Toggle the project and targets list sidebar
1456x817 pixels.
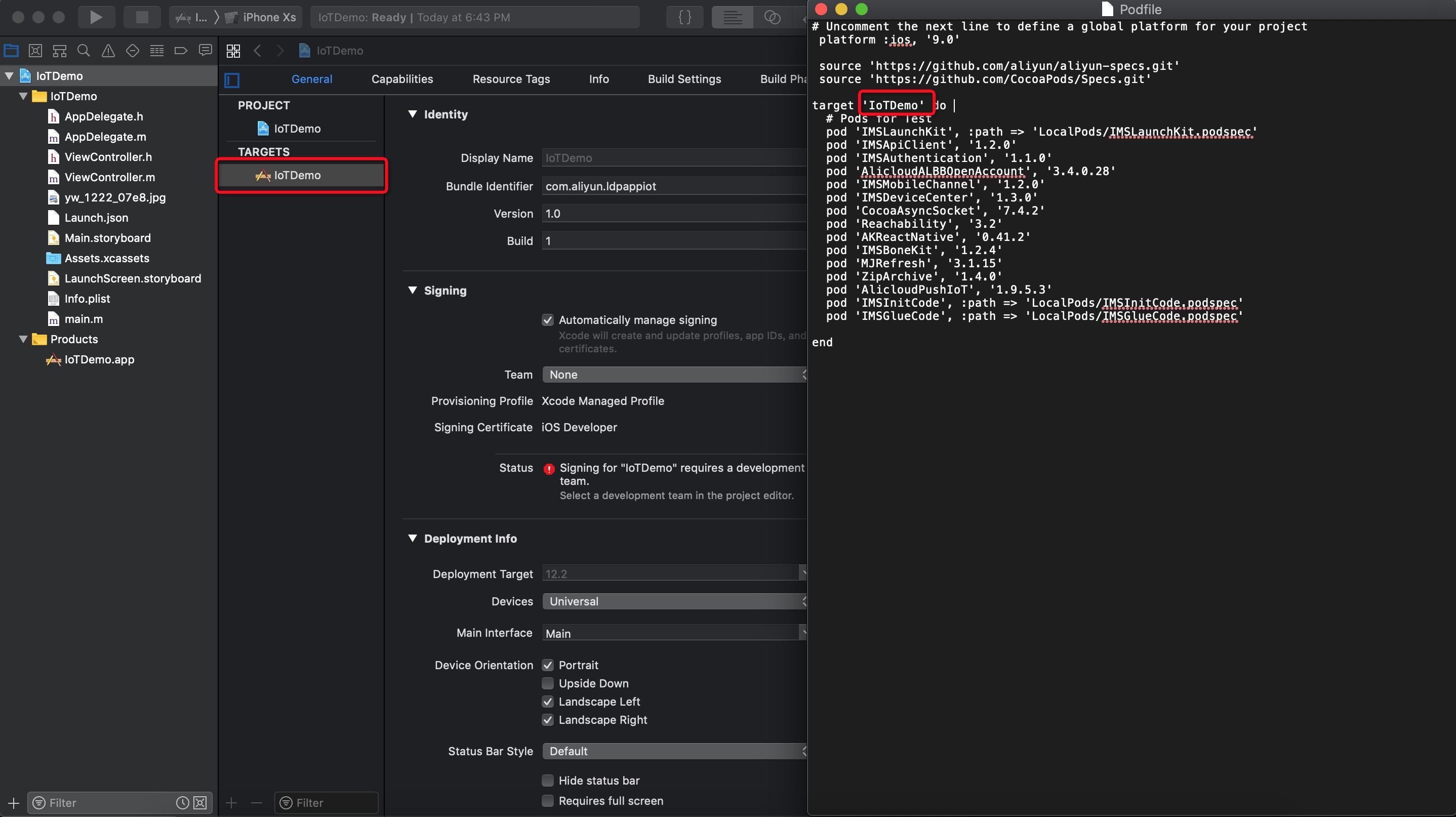[x=232, y=79]
